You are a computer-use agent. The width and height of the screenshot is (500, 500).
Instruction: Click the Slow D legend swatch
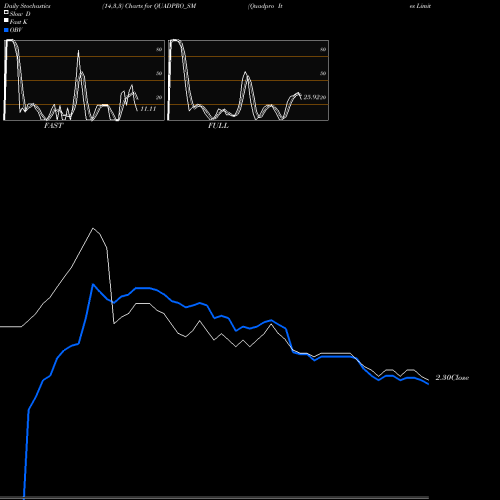click(x=6, y=12)
